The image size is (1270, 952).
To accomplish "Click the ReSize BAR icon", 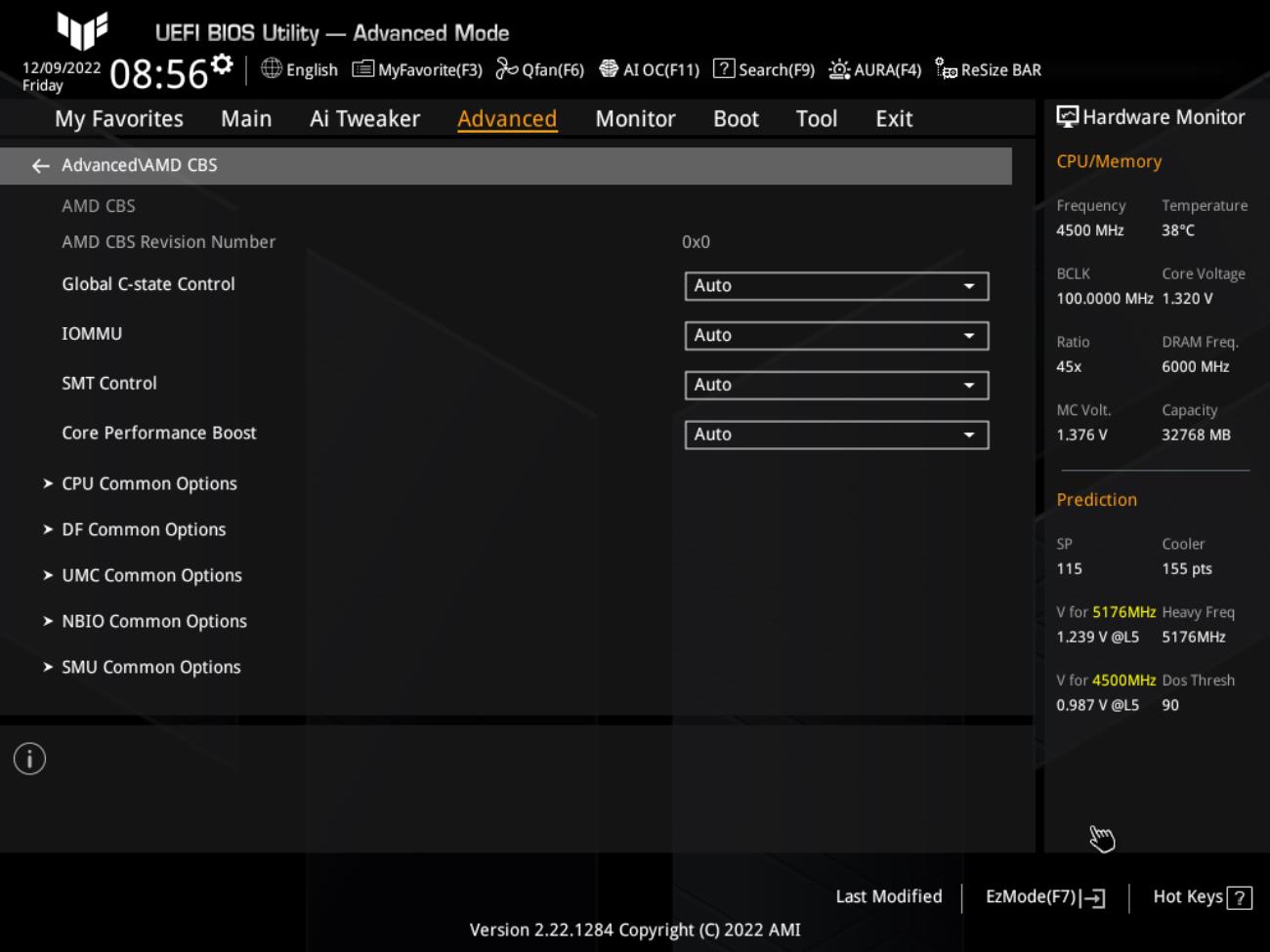I will click(946, 68).
